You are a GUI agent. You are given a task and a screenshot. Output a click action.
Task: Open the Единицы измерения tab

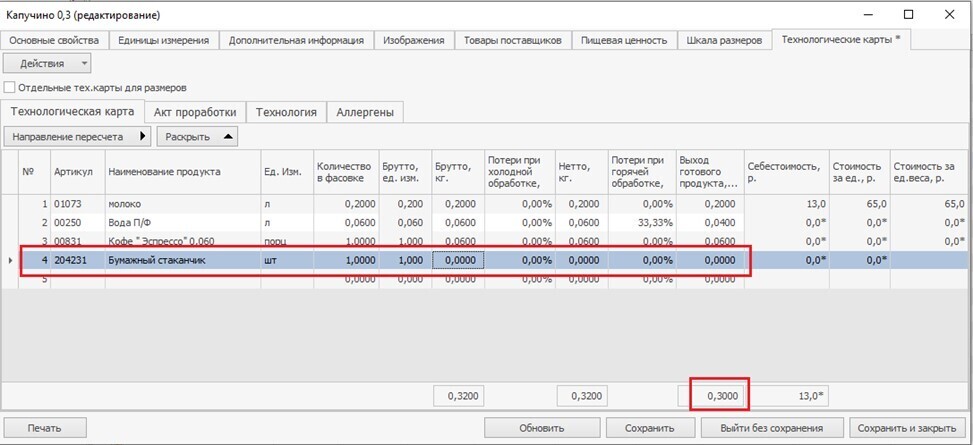pos(163,40)
